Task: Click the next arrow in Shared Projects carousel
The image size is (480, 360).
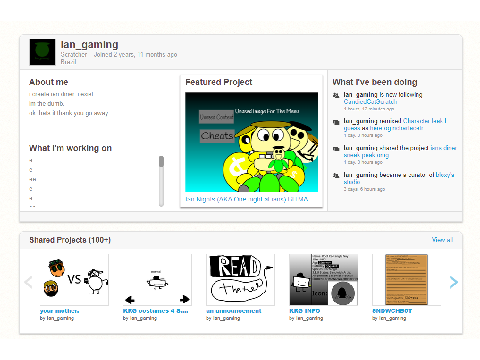Action: click(x=454, y=282)
